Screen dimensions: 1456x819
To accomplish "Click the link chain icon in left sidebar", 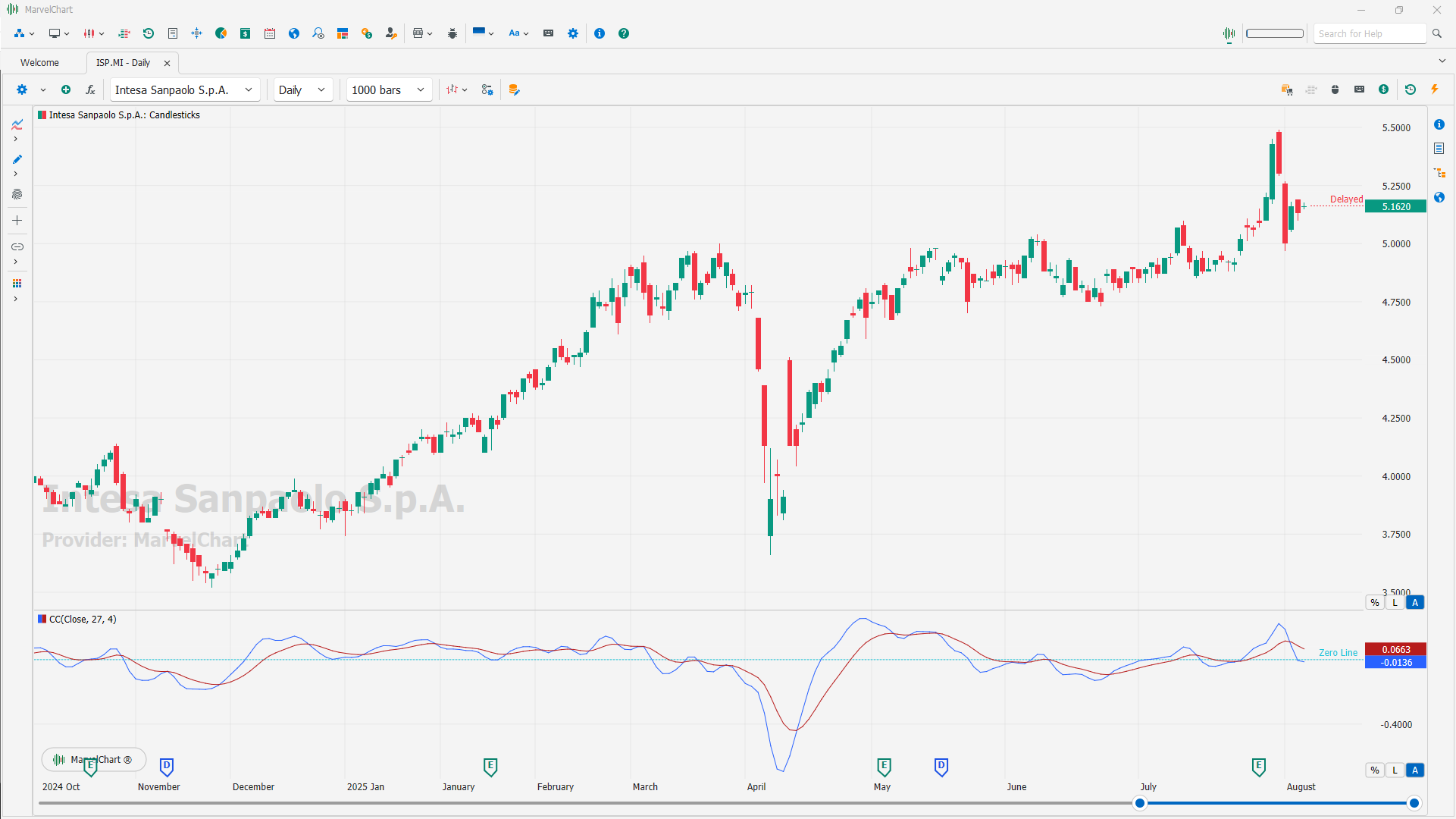I will coord(17,246).
